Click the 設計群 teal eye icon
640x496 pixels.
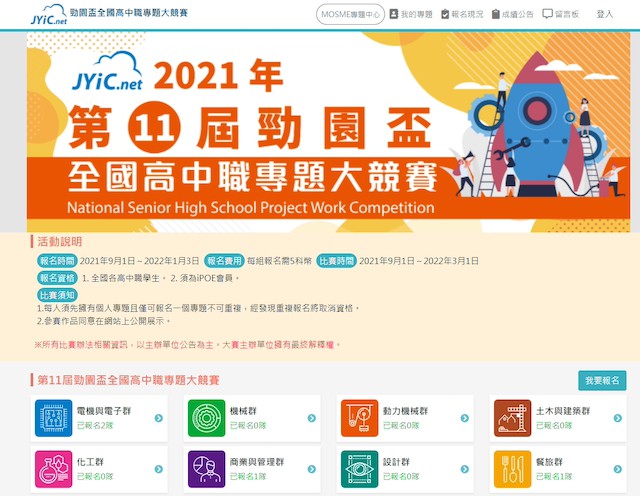[x=360, y=469]
